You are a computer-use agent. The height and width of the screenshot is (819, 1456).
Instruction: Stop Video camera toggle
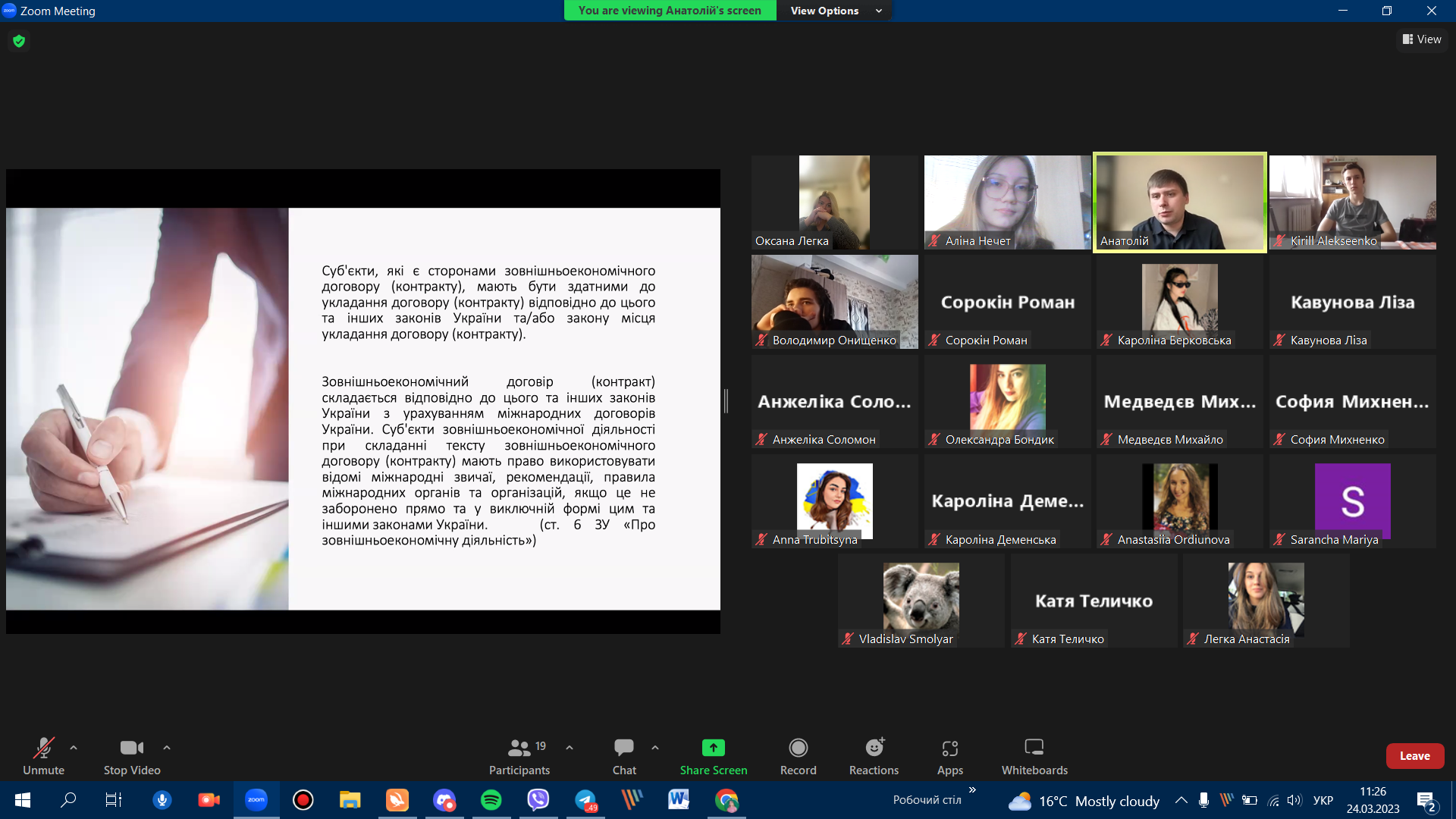[132, 756]
